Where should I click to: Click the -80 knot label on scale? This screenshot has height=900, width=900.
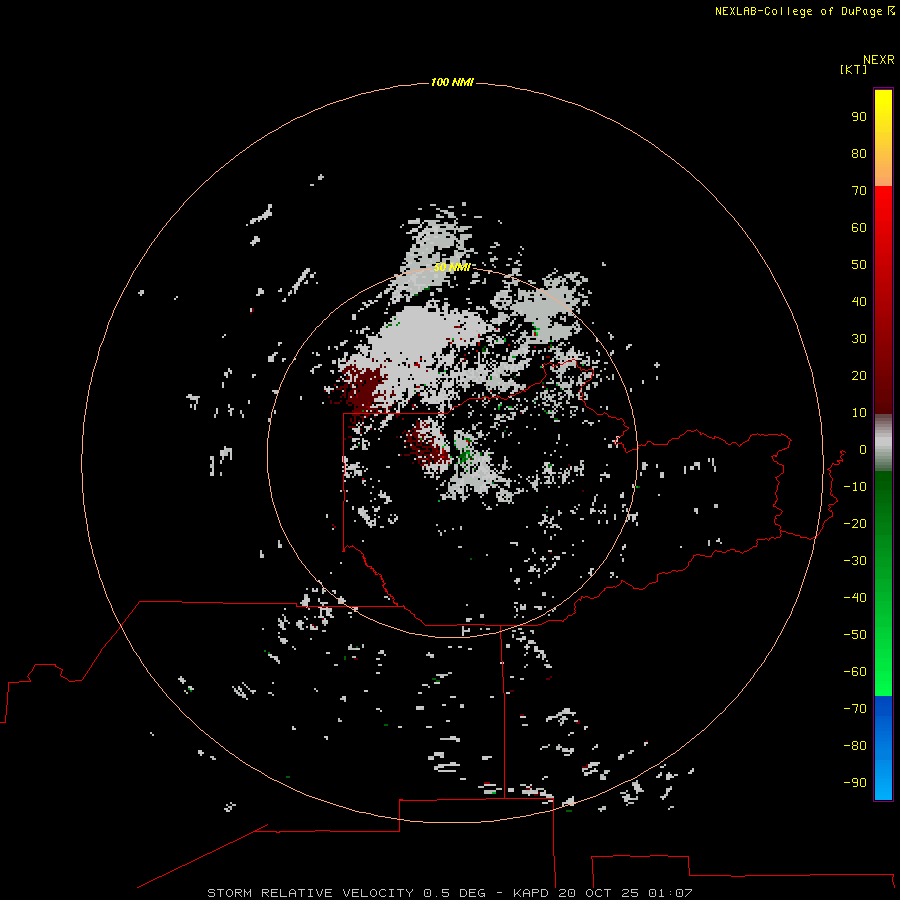point(855,746)
